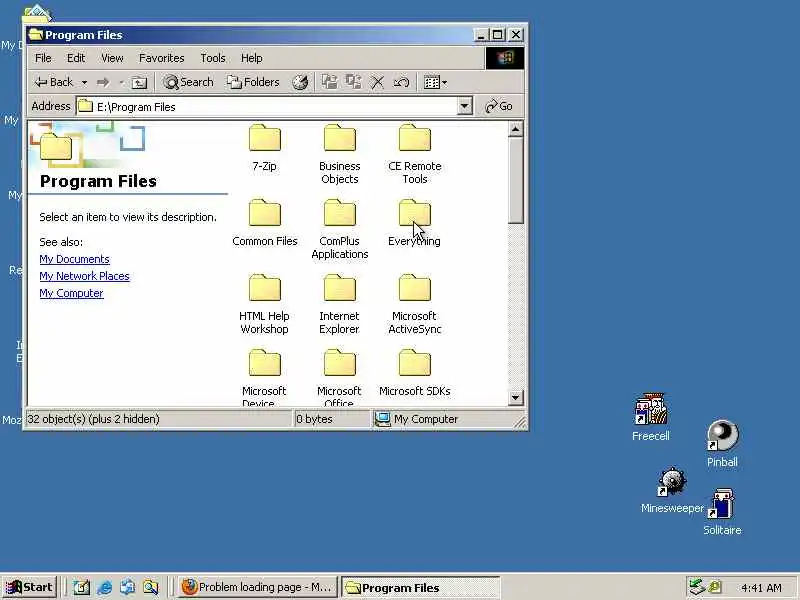Open the Search pane
The width and height of the screenshot is (800, 600).
tap(188, 82)
